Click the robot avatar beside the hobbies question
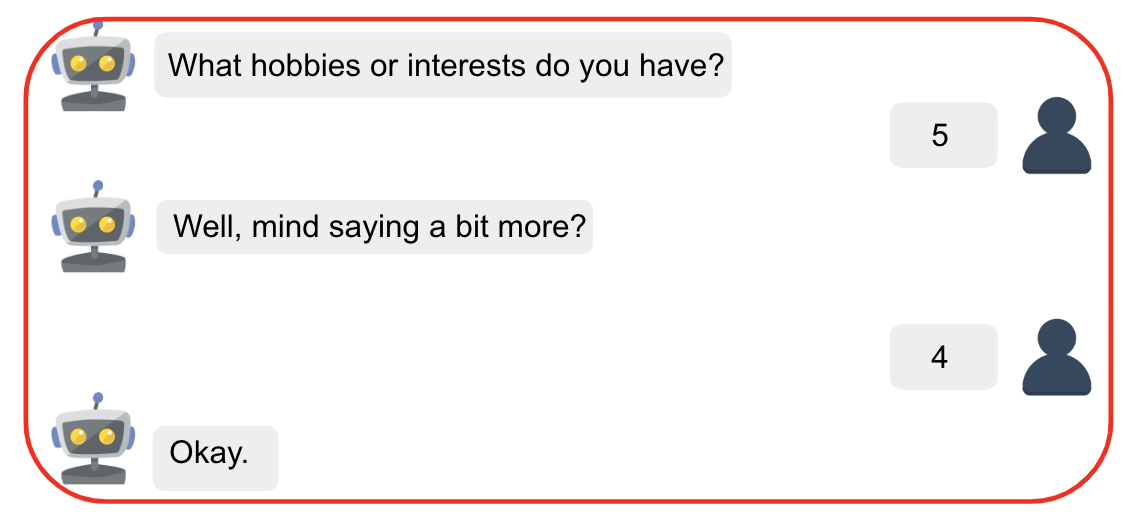The image size is (1124, 528). click(x=93, y=66)
